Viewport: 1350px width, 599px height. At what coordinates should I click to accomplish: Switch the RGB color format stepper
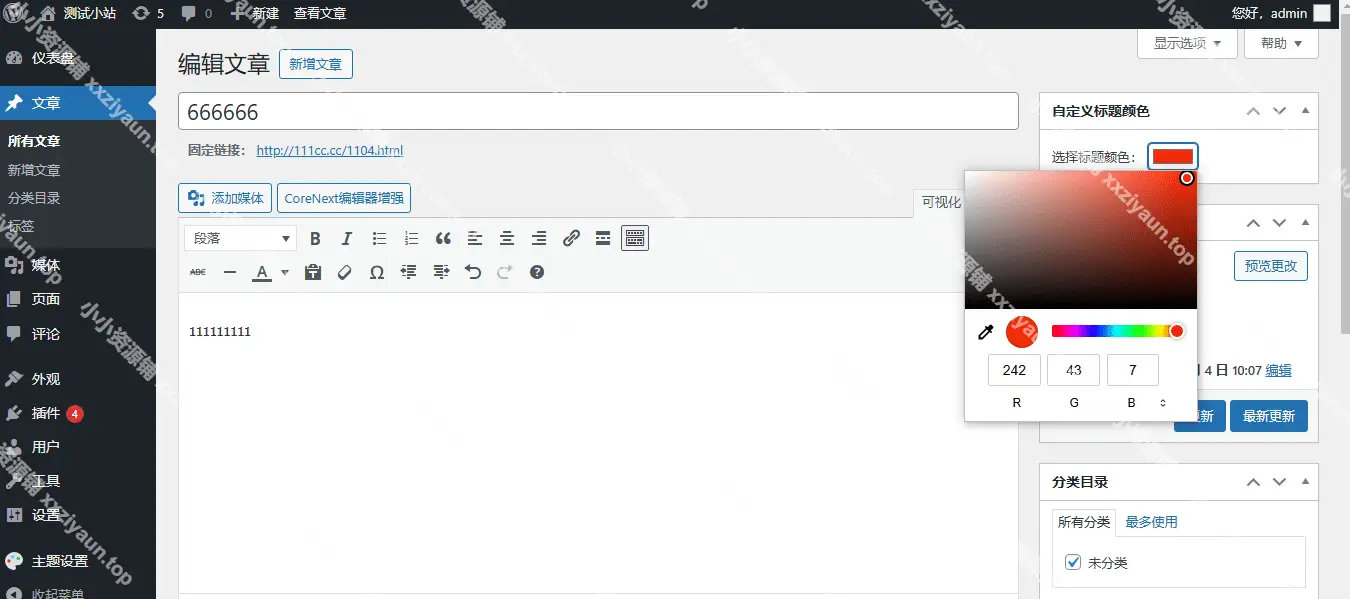[1163, 403]
